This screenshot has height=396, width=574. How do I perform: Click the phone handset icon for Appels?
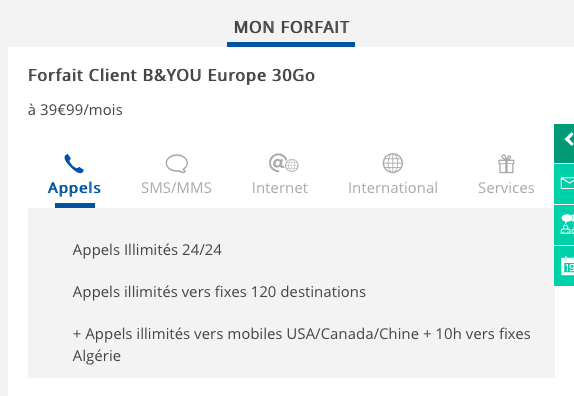tap(74, 163)
